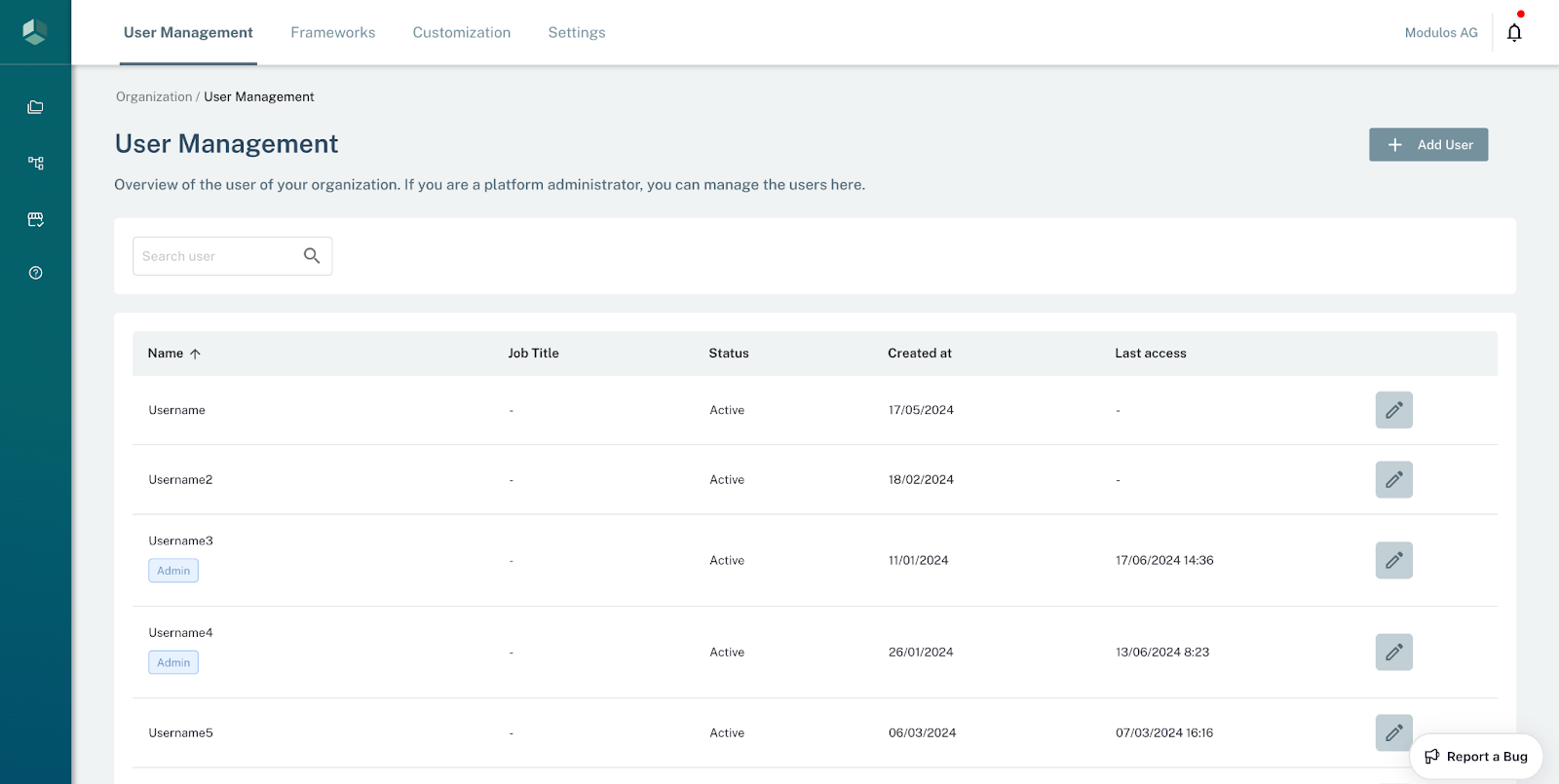Screen dimensions: 1559x784
Task: Click the Admin badge under Username3
Action: point(173,571)
